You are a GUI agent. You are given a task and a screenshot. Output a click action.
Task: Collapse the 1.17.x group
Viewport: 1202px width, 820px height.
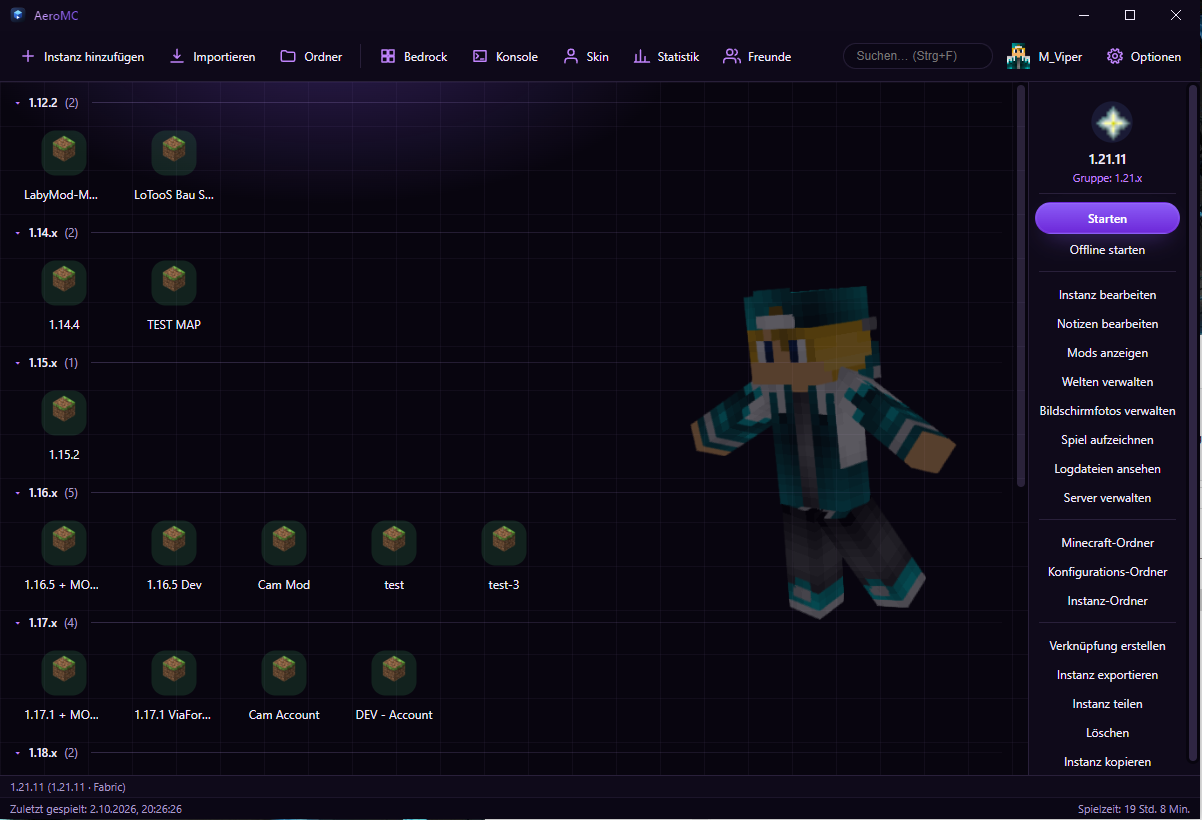tap(18, 623)
